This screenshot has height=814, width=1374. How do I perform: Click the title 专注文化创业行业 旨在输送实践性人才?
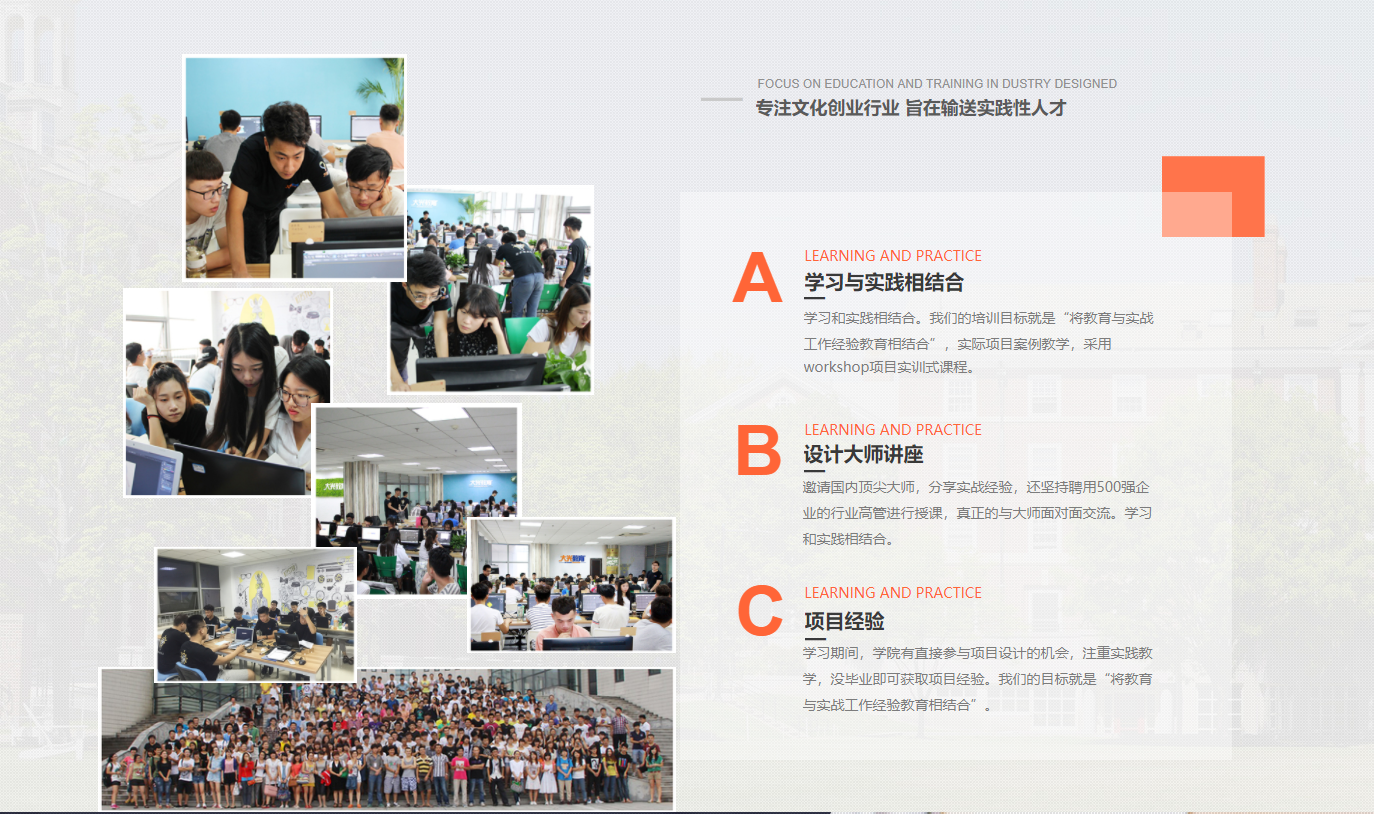tap(911, 108)
